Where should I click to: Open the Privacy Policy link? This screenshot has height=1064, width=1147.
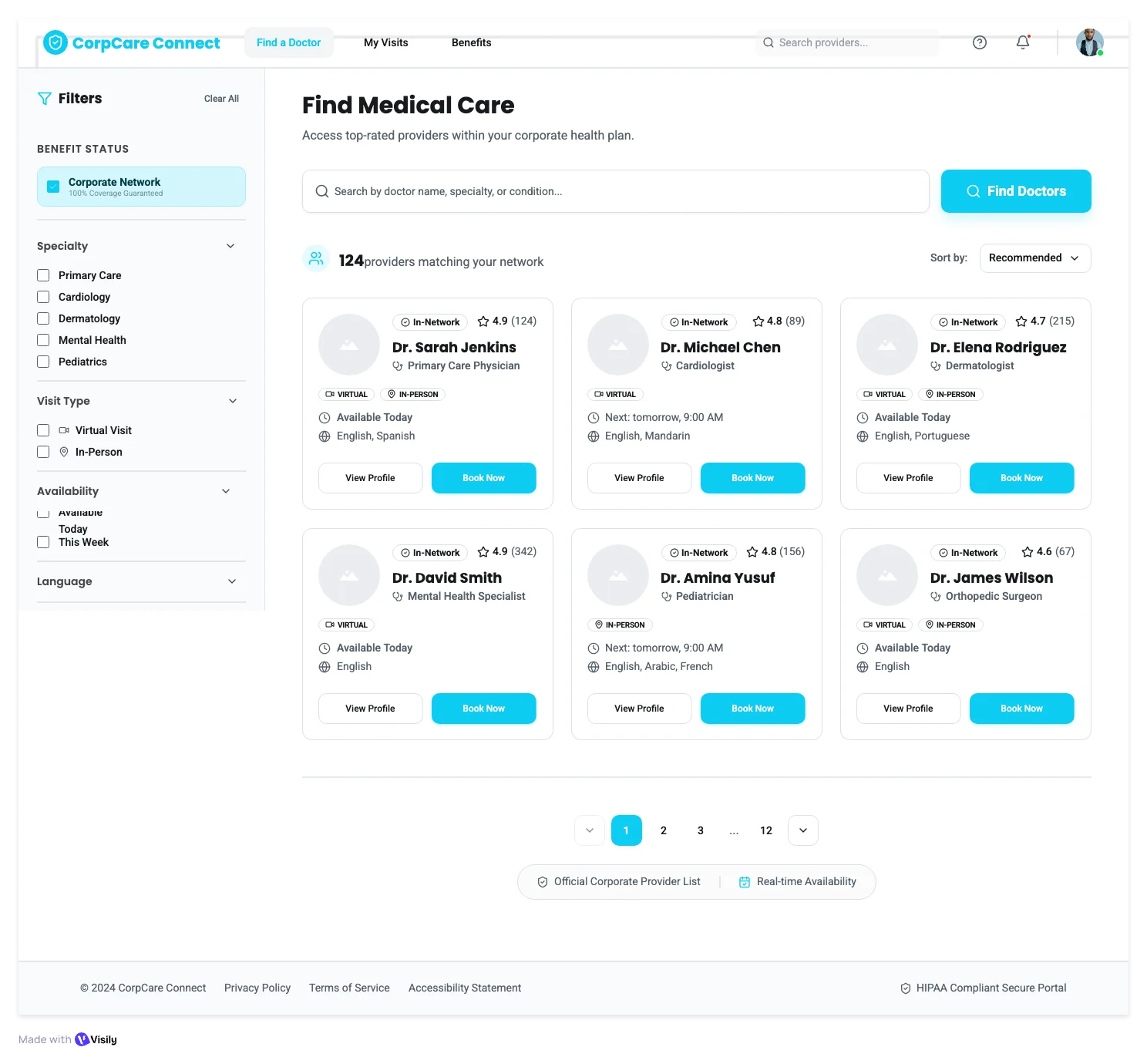tap(257, 988)
